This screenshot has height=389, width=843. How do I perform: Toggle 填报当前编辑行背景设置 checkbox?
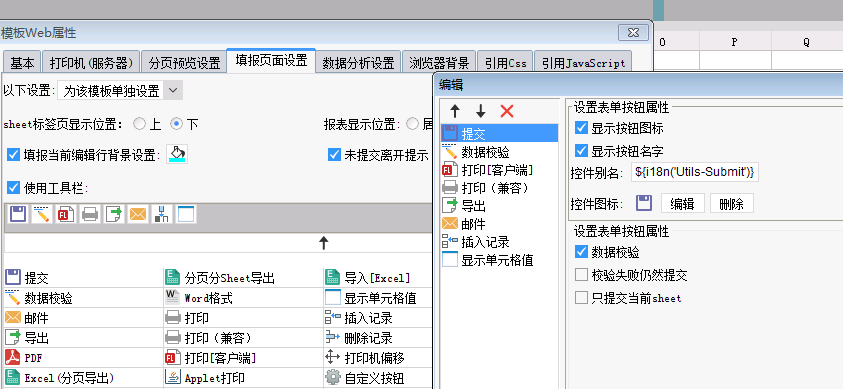[x=13, y=155]
